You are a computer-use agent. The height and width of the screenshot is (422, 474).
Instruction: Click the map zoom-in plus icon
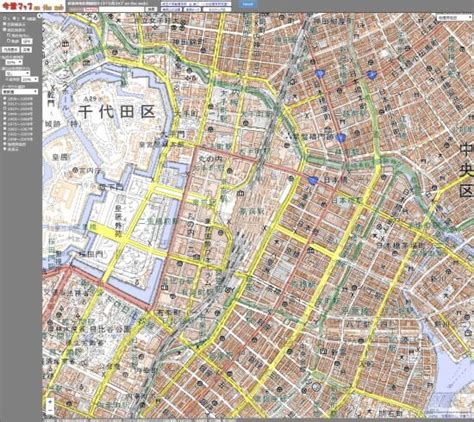click(50, 402)
